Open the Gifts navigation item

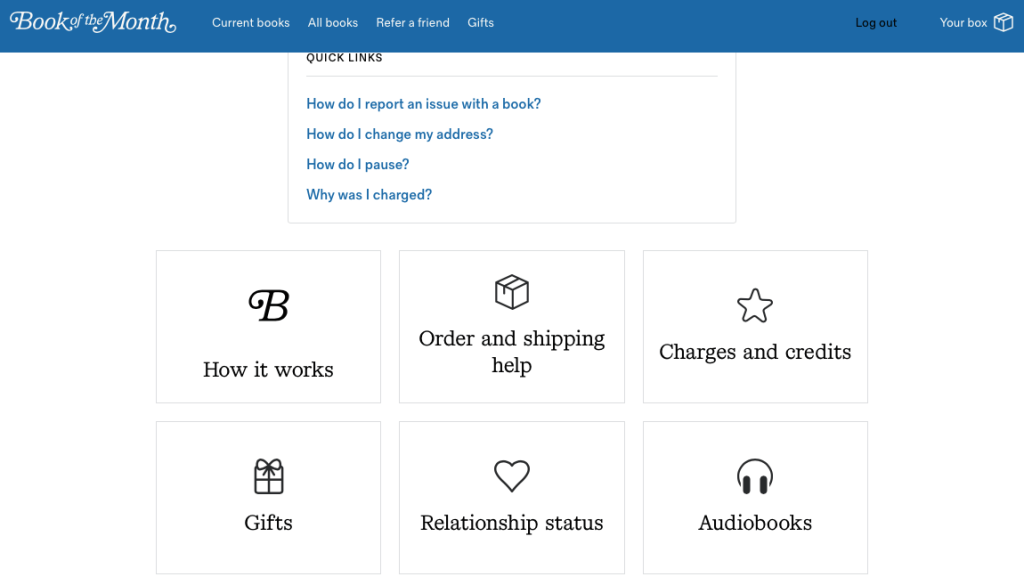click(480, 22)
